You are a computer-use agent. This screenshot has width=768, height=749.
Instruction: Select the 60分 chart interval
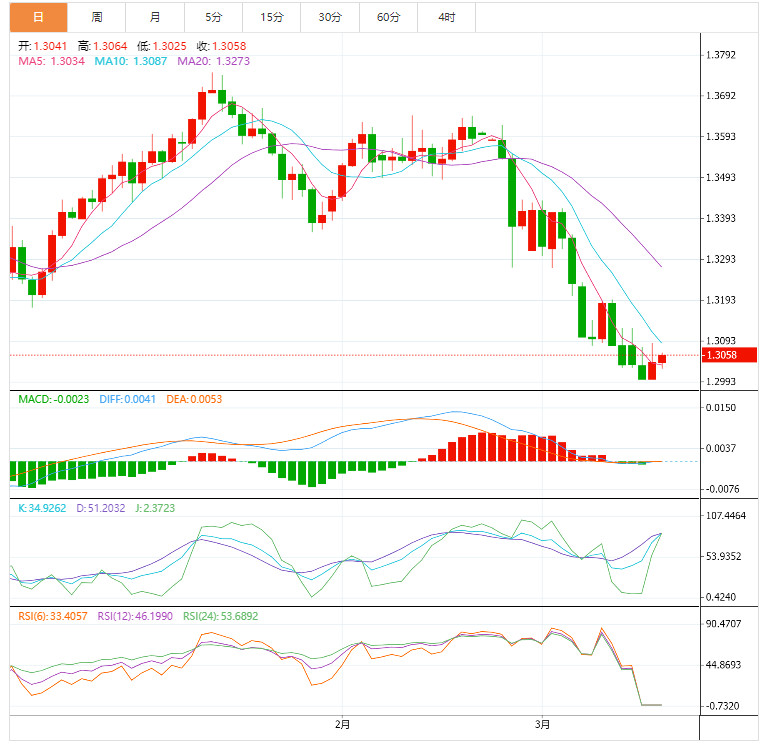[x=388, y=17]
